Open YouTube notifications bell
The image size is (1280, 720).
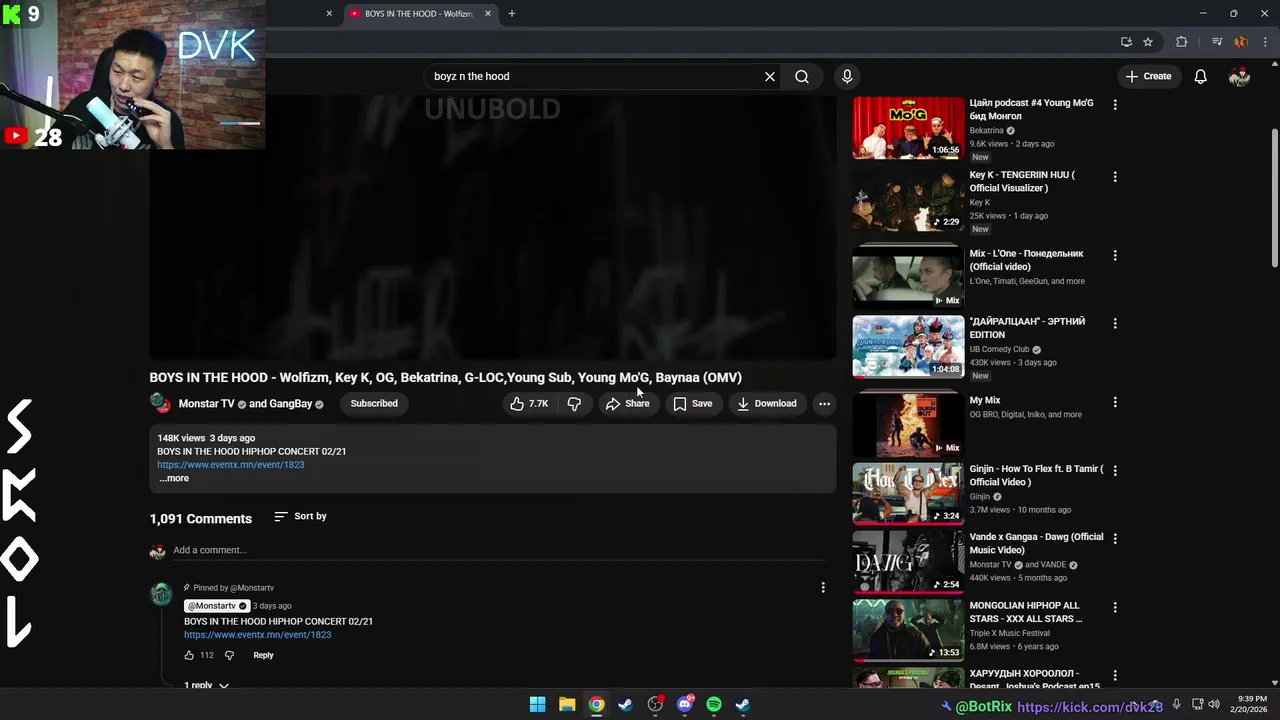1201,76
